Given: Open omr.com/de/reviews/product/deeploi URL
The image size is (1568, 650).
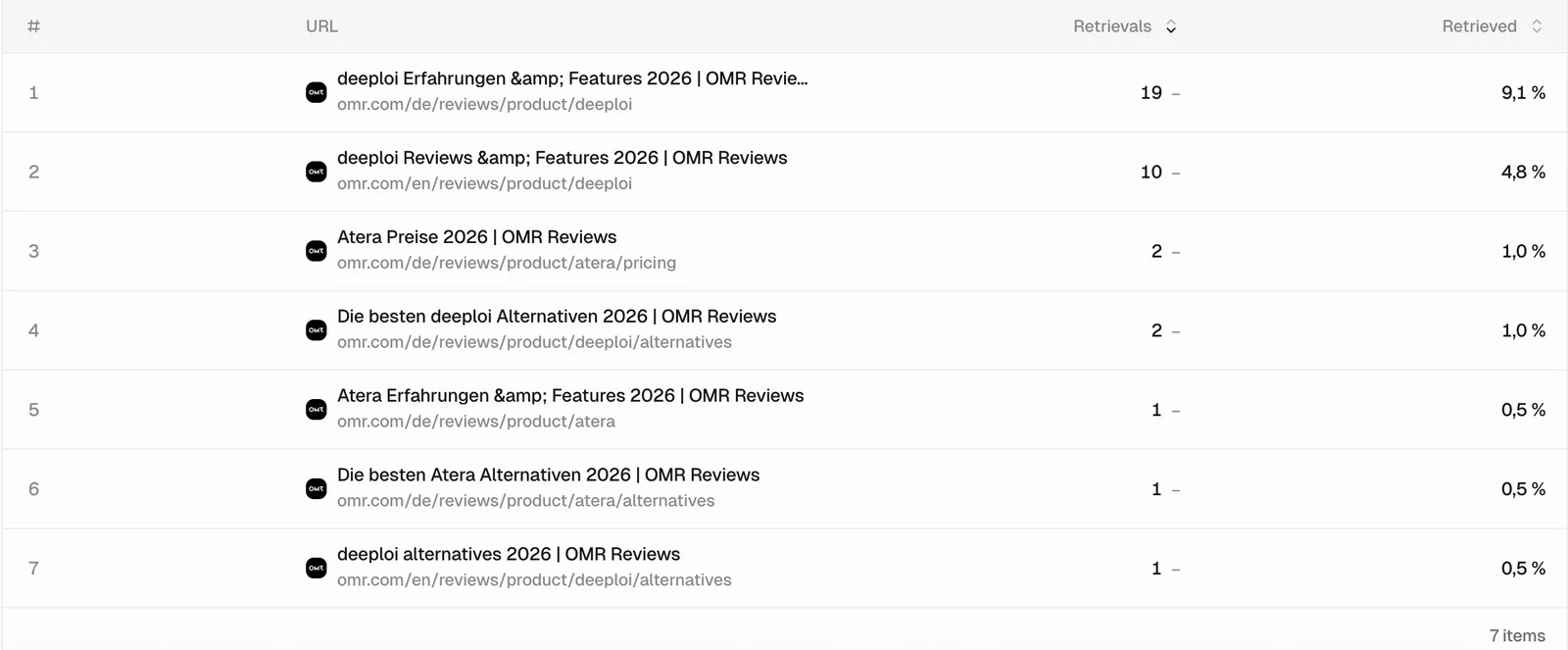Looking at the screenshot, I should click(484, 104).
